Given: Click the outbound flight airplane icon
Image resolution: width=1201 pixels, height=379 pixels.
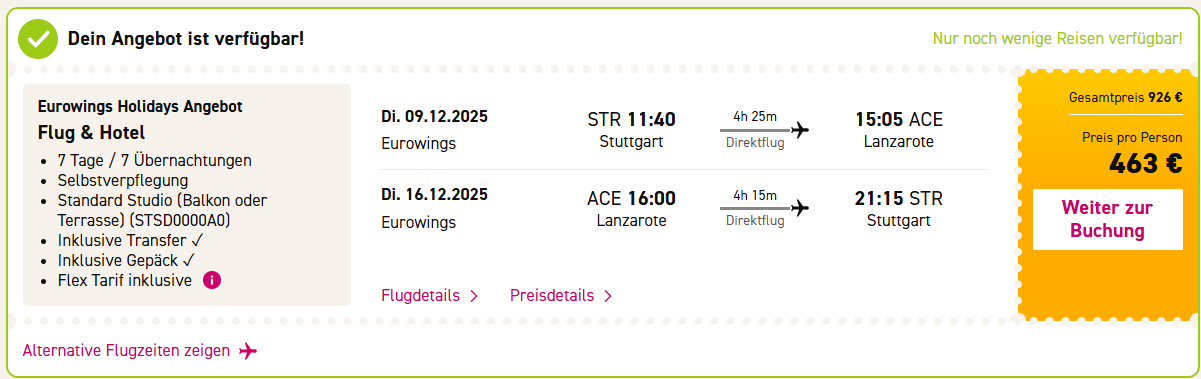Looking at the screenshot, I should click(799, 129).
